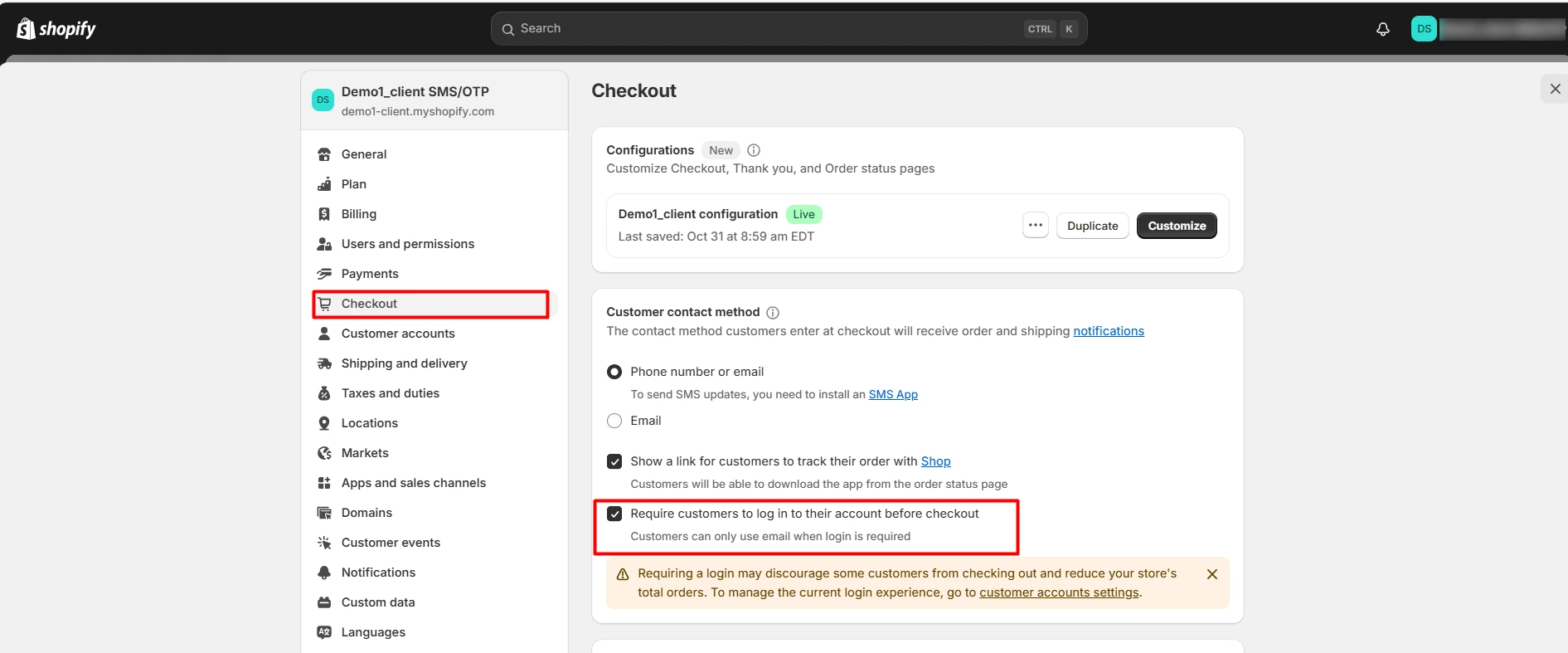Click the Custom data icon

pos(324,602)
